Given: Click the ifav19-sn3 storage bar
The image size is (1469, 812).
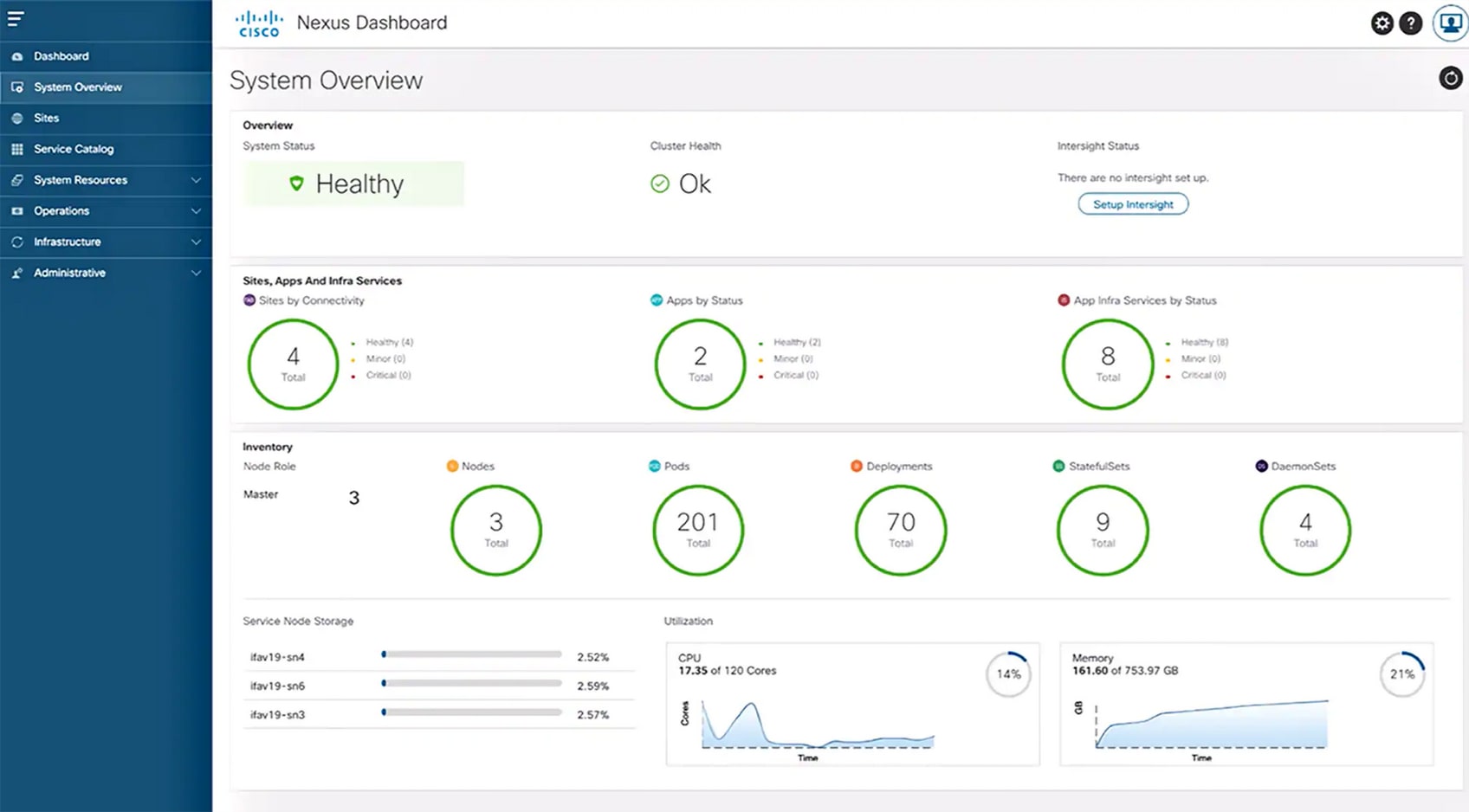Looking at the screenshot, I should pos(471,712).
